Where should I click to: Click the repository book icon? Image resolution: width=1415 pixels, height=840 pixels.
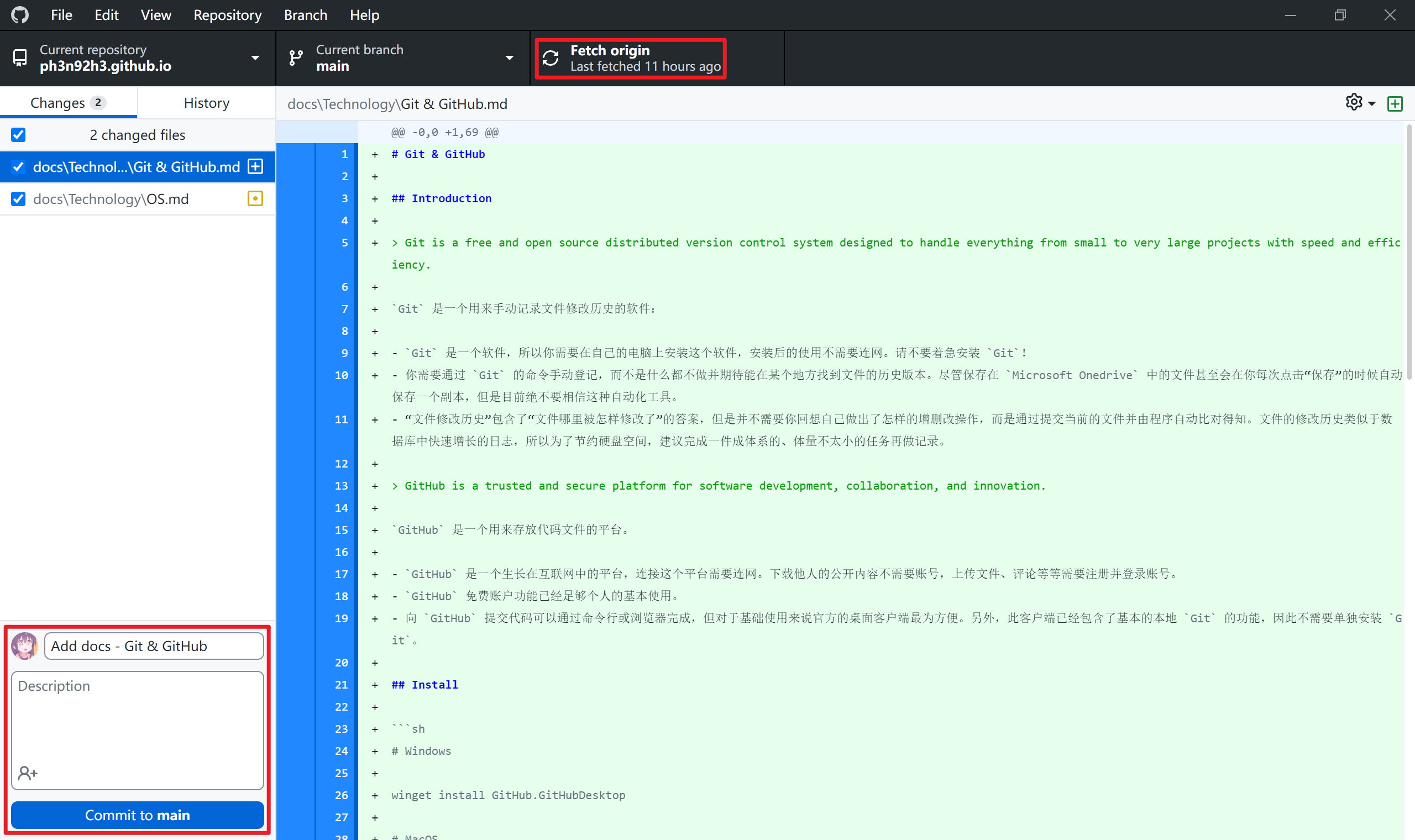(x=20, y=57)
